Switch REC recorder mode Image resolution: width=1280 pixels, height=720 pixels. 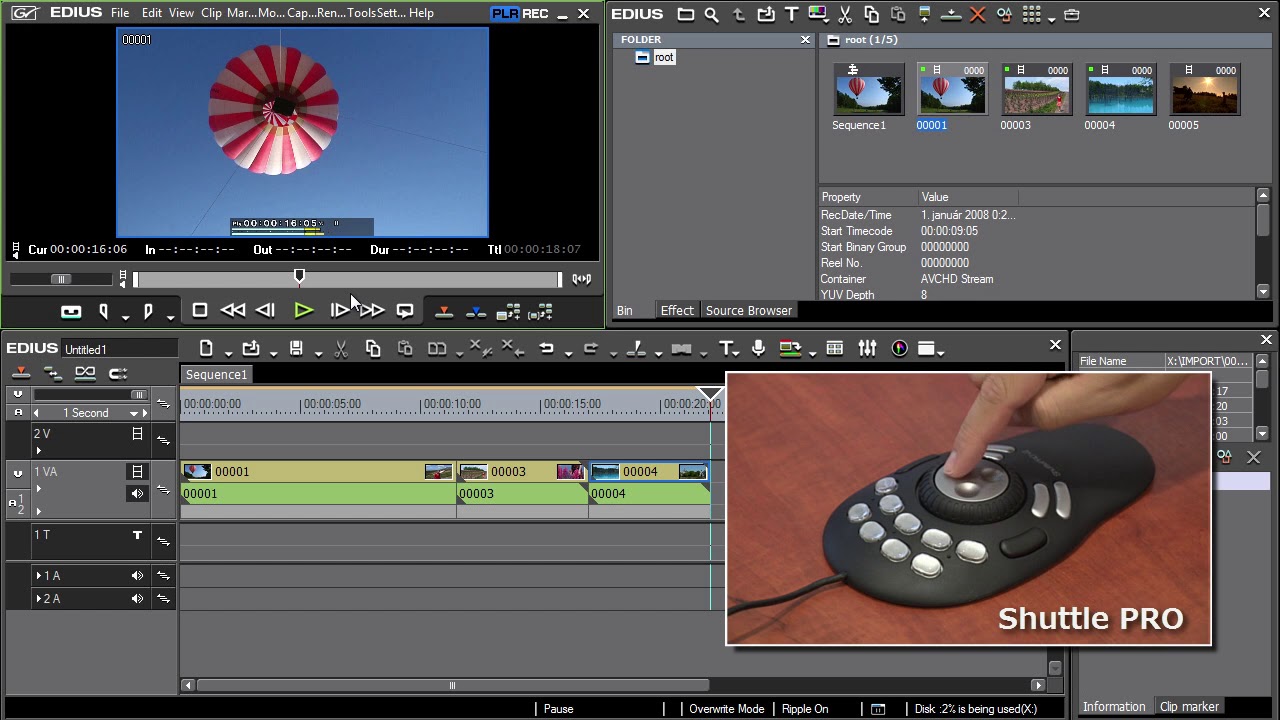click(x=535, y=14)
